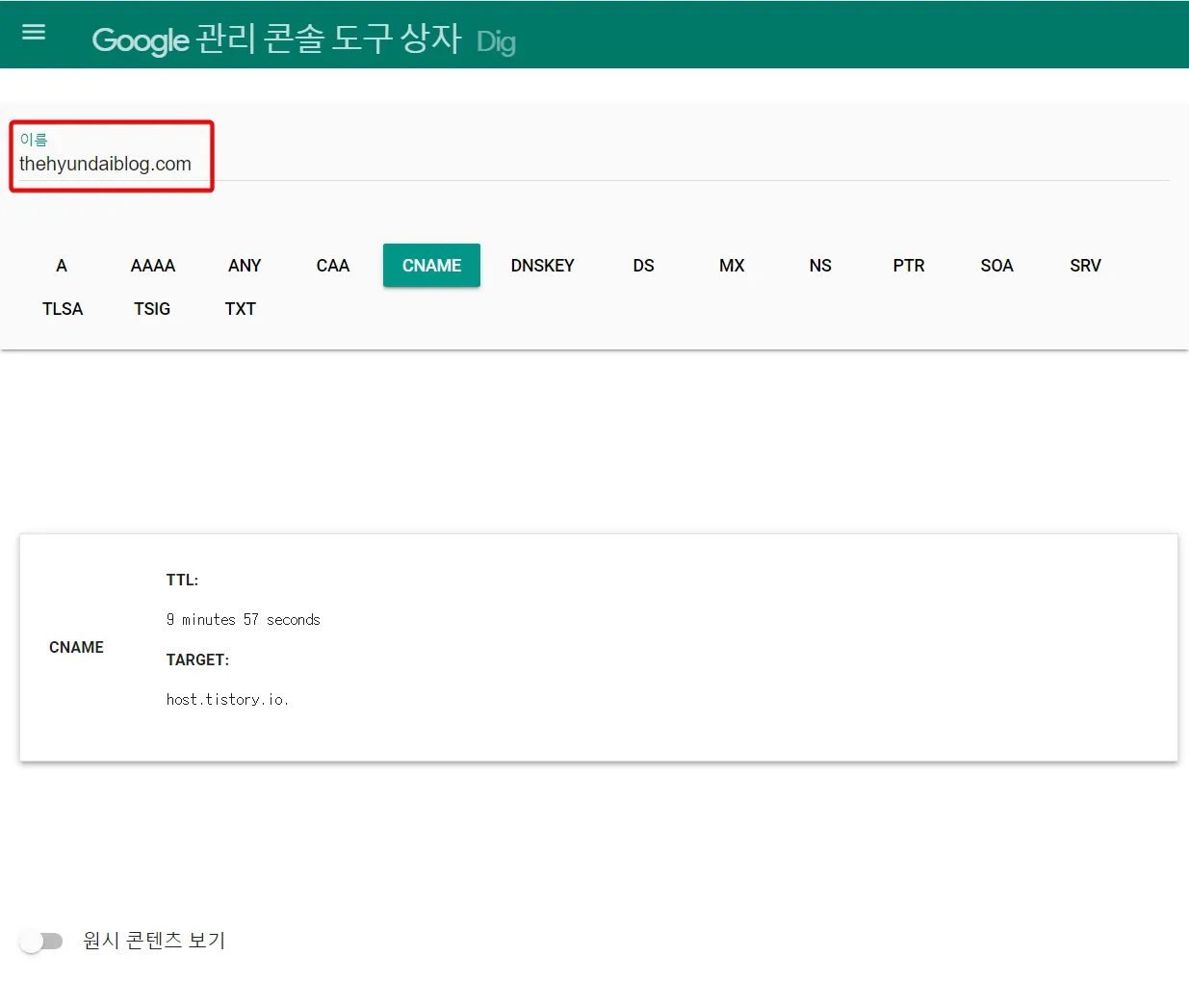This screenshot has height=1008, width=1189.
Task: Click the target value host.tistory.io.
Action: click(x=227, y=699)
